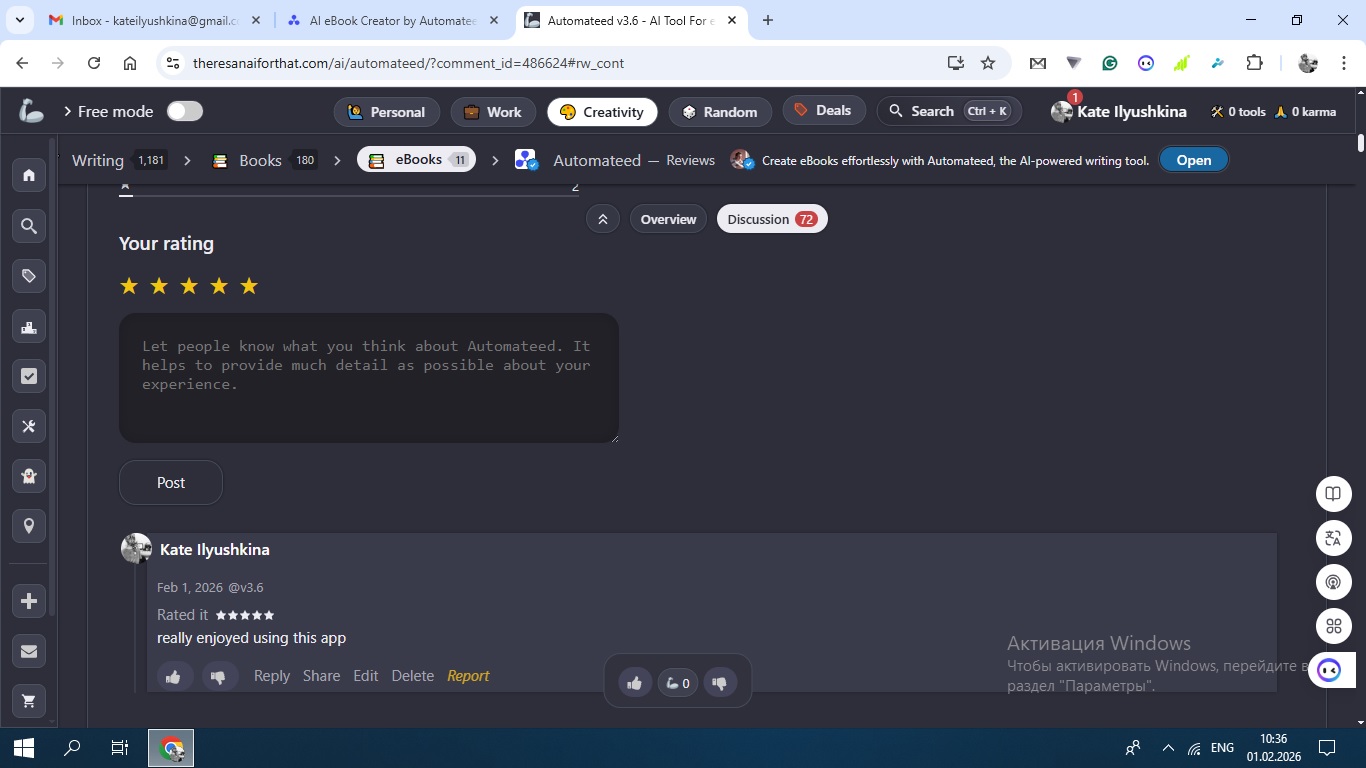The image size is (1366, 768).
Task: Open the wrench tools icon in sidebar
Action: (29, 426)
